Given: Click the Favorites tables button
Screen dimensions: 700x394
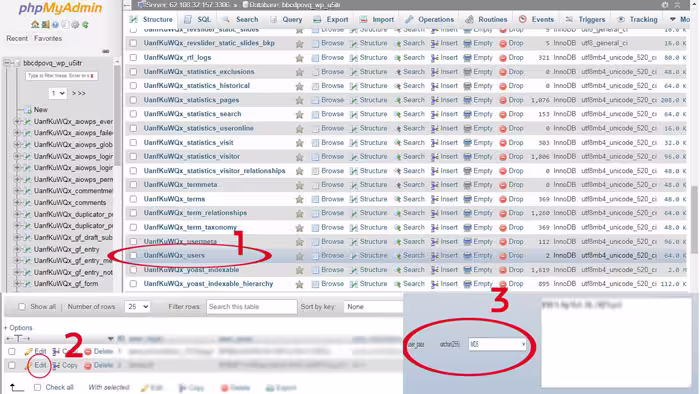Looking at the screenshot, I should tap(48, 39).
